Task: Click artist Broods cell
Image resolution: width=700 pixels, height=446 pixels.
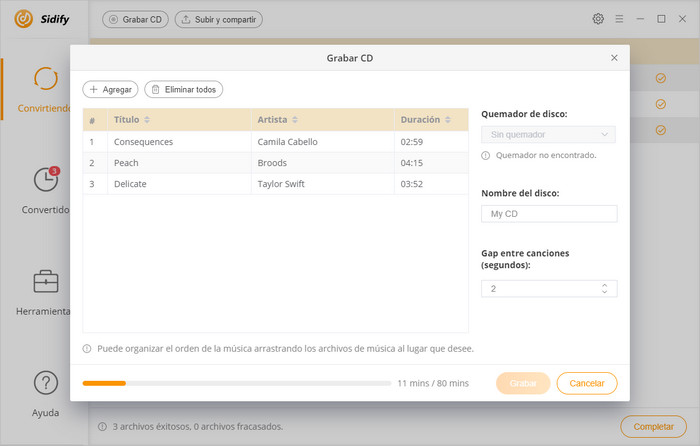Action: click(272, 163)
